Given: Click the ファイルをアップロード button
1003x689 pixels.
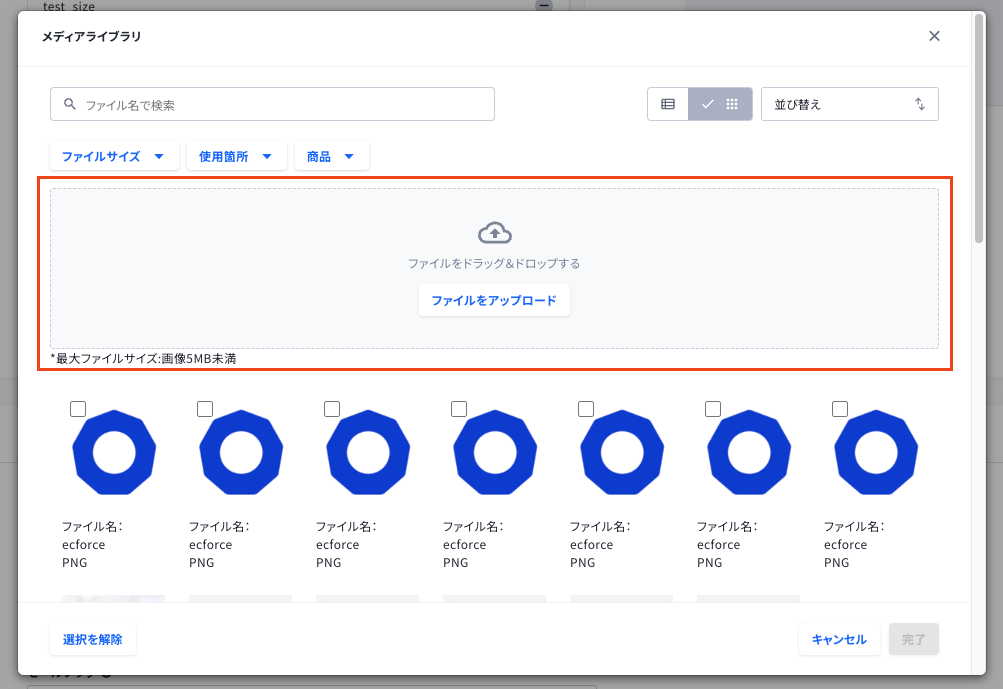Looking at the screenshot, I should pyautogui.click(x=494, y=300).
